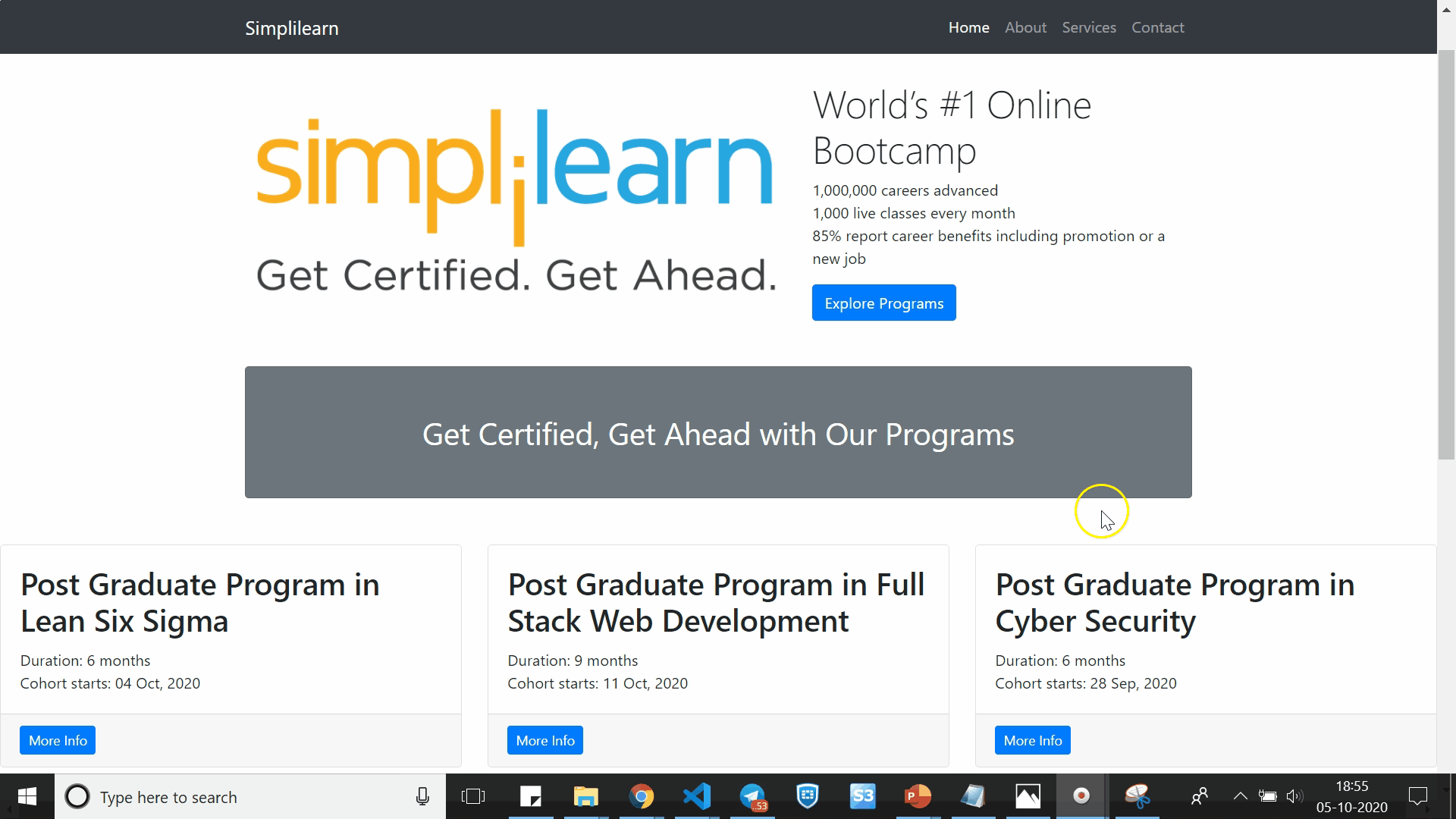Image resolution: width=1456 pixels, height=819 pixels.
Task: Open File Explorer from the taskbar
Action: coord(585,796)
